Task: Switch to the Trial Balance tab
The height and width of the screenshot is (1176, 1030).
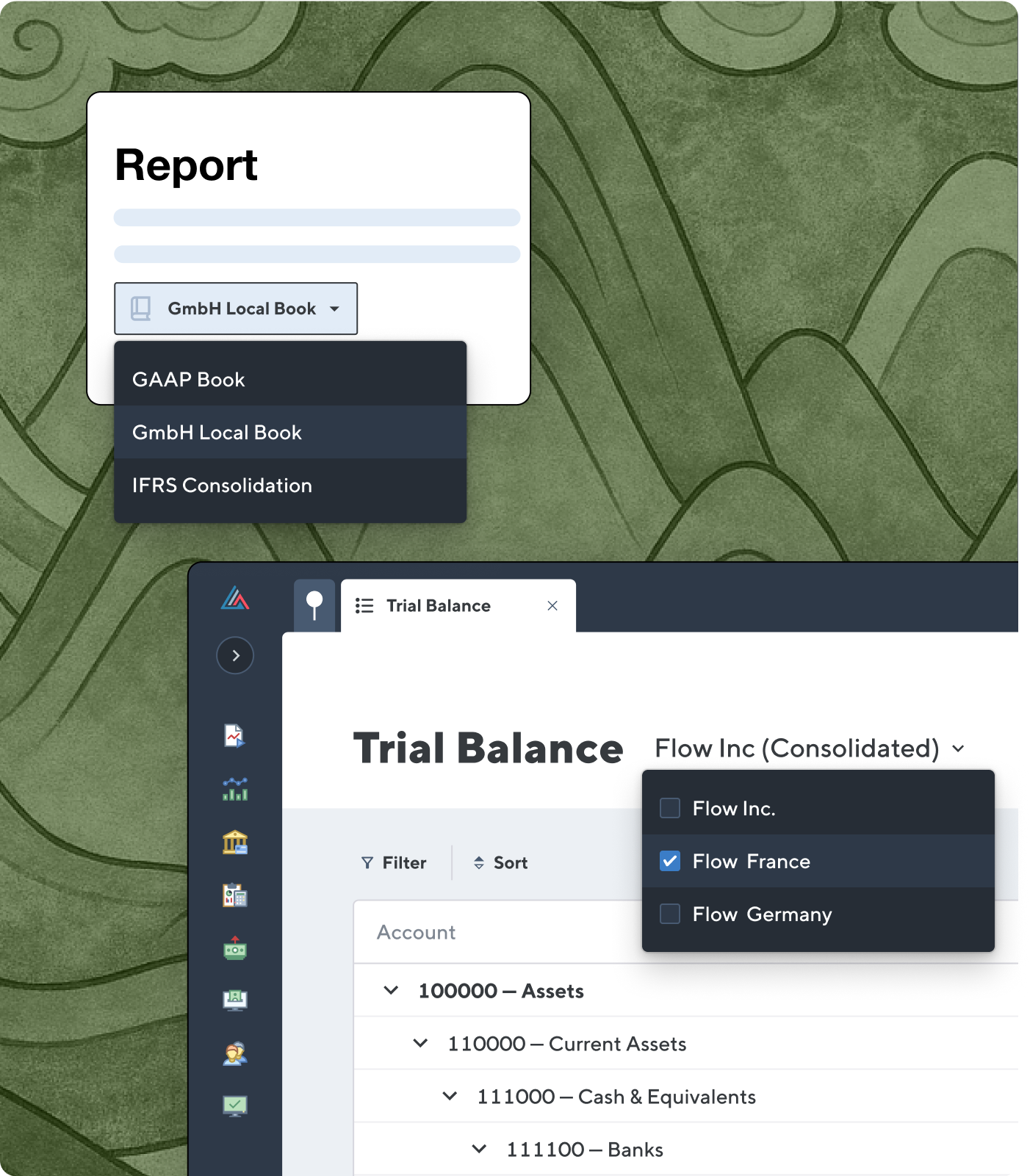Action: click(458, 605)
